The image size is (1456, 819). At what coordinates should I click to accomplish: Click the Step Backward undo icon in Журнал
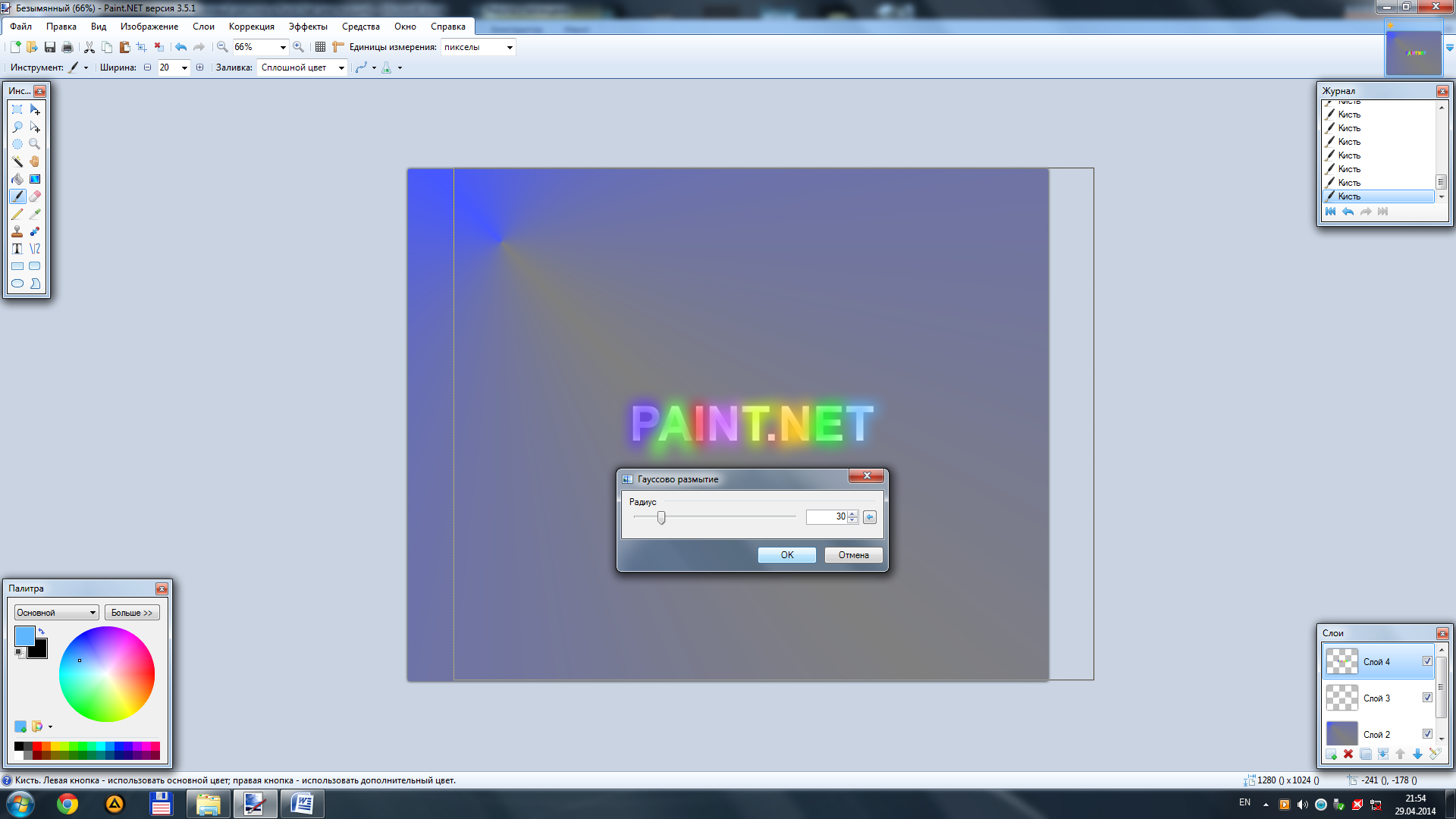click(x=1348, y=212)
